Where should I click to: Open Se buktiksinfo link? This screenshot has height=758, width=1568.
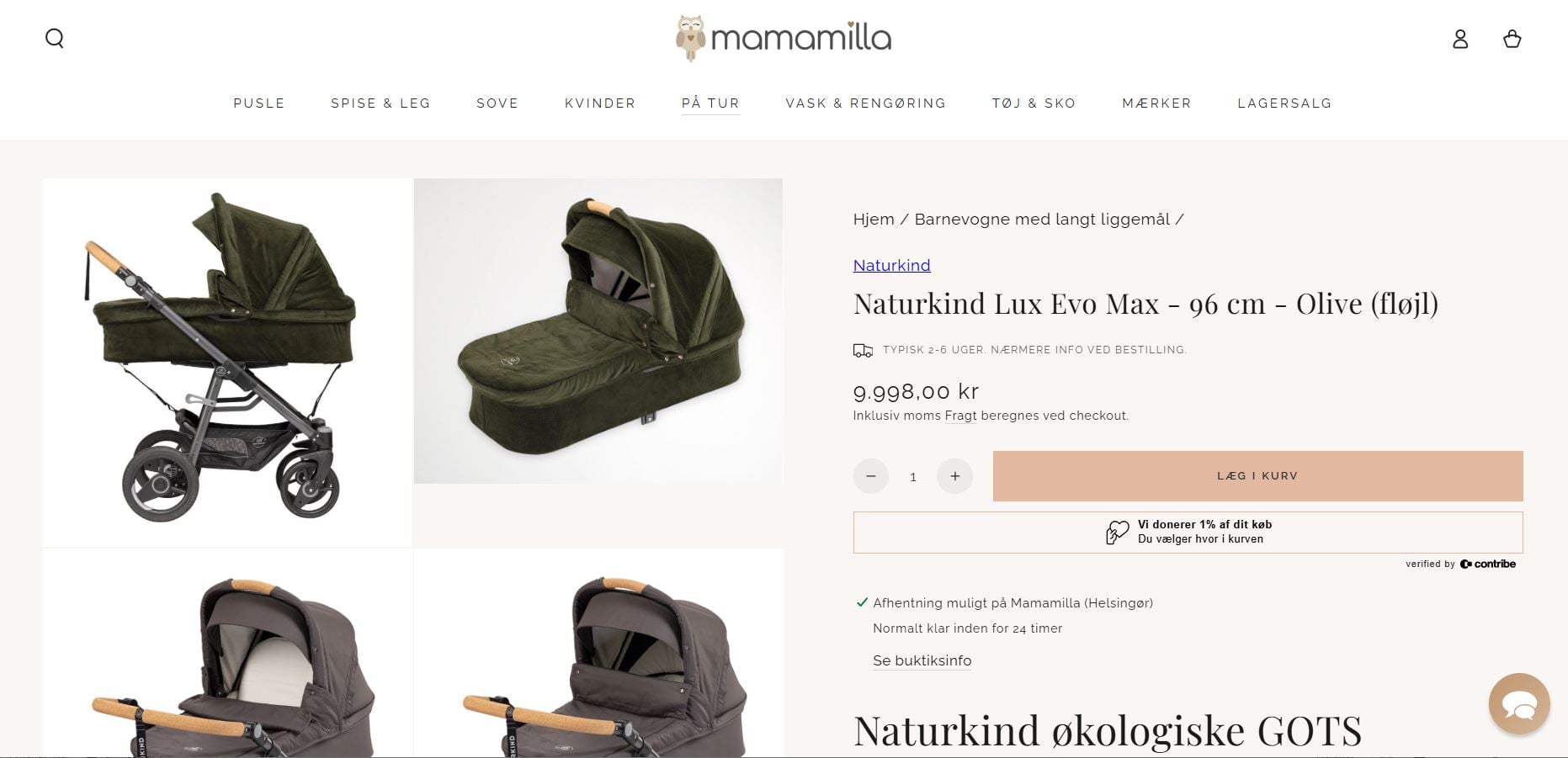922,660
